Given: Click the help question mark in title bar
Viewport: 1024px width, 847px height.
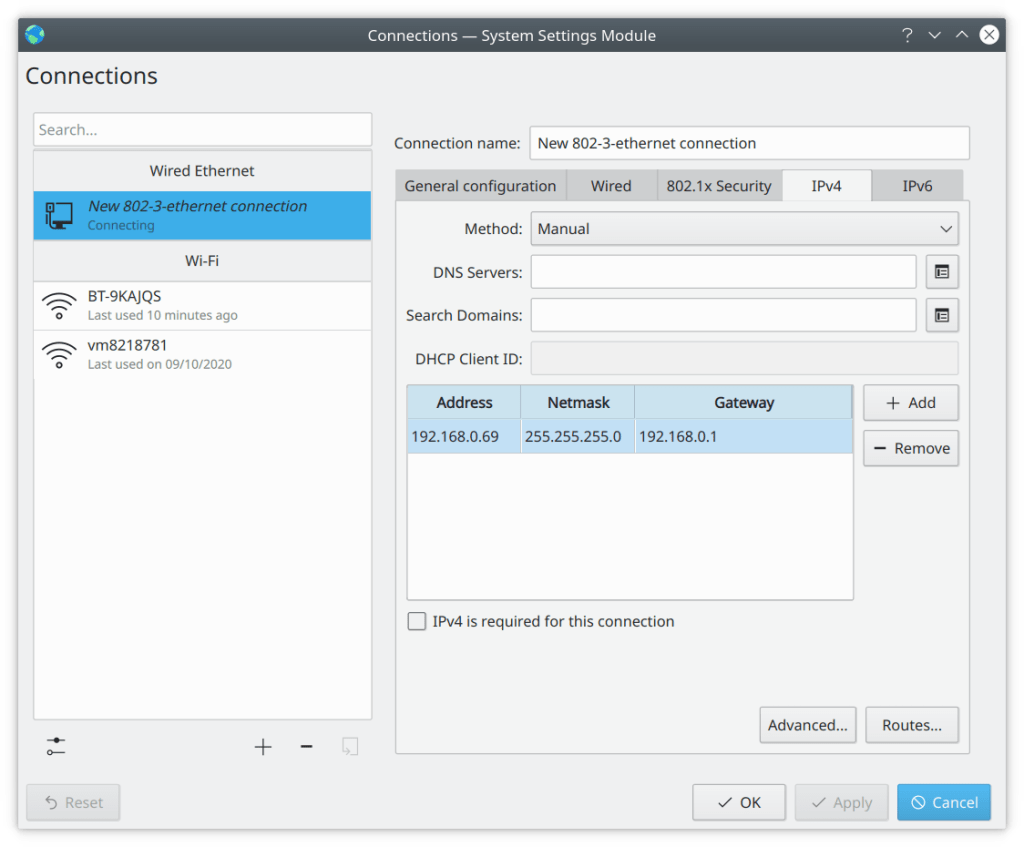Looking at the screenshot, I should pyautogui.click(x=907, y=35).
